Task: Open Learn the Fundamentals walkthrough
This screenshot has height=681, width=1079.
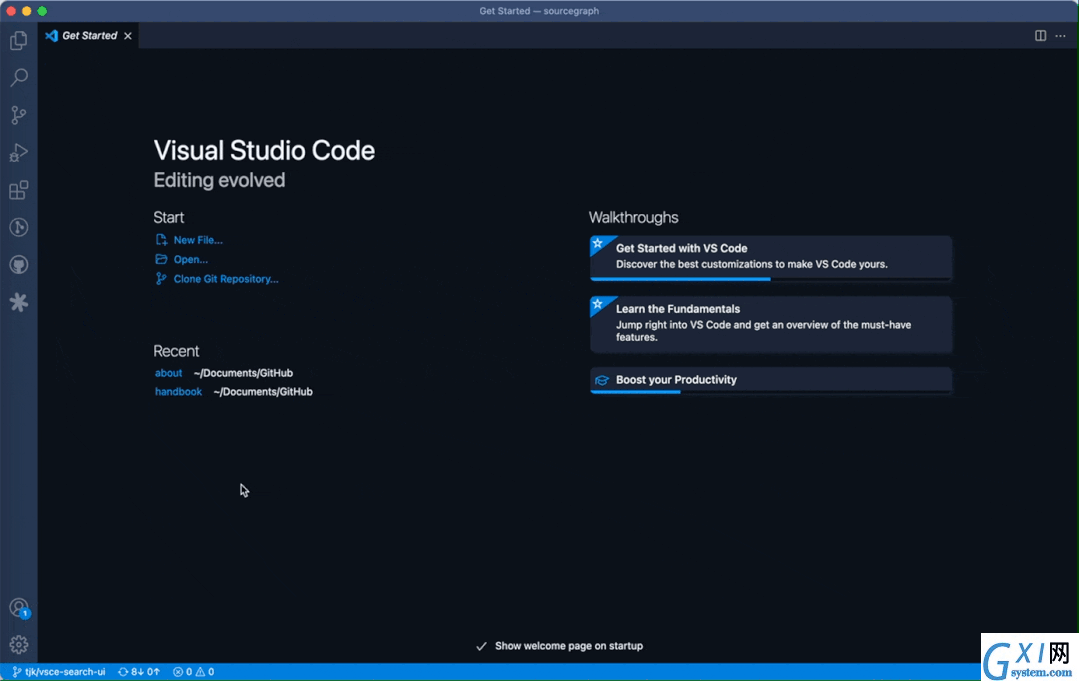Action: pos(771,324)
